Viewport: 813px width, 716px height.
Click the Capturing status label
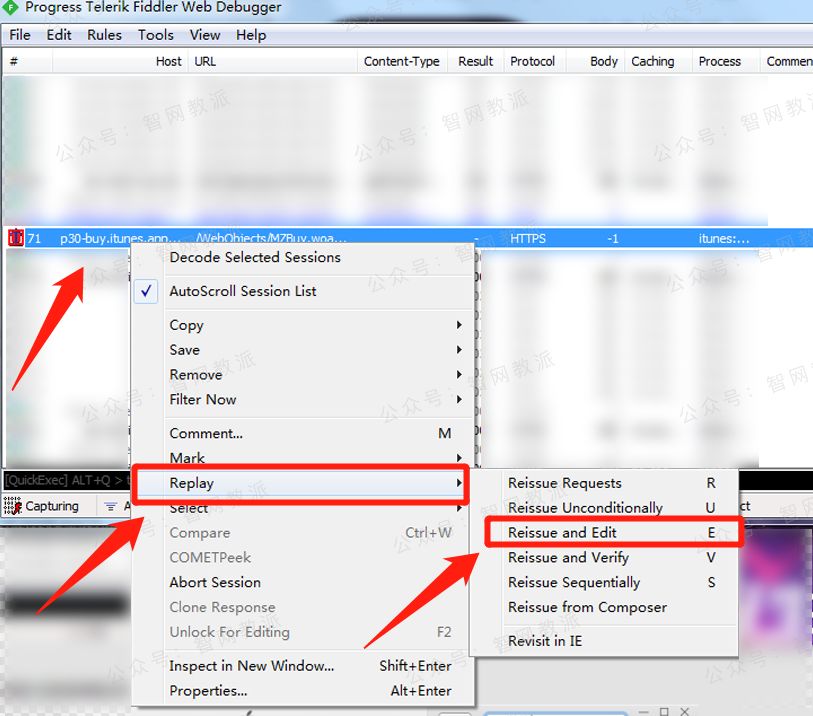52,506
